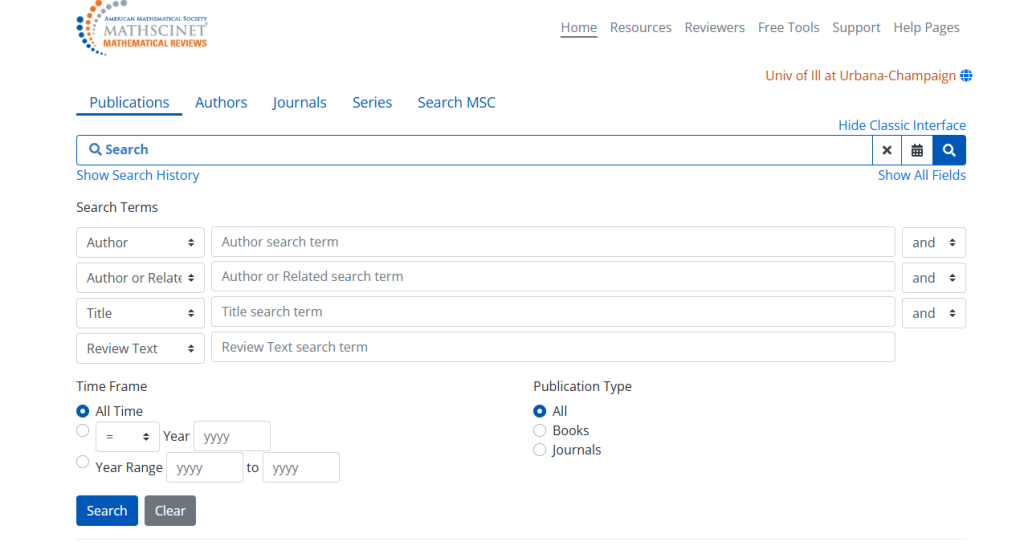Select Books publication type
1024x550 pixels.
540,430
